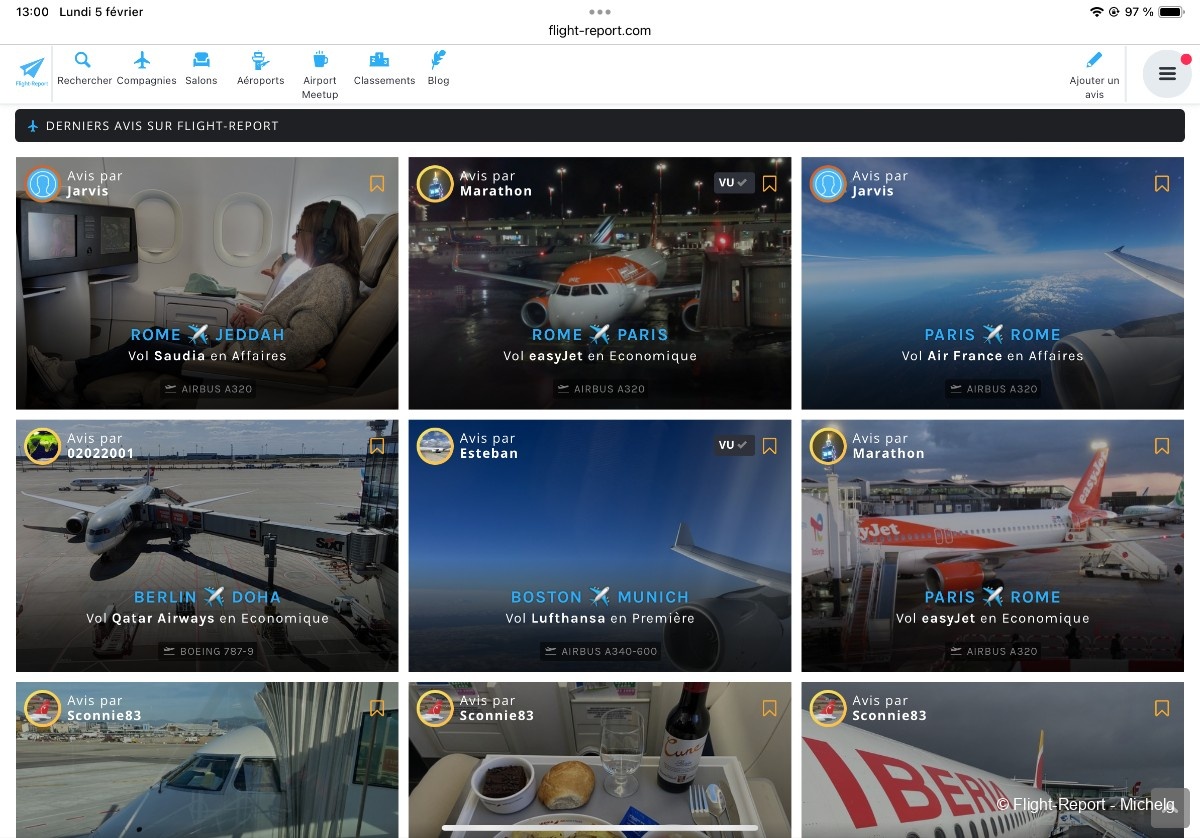This screenshot has height=838, width=1200.
Task: Open the Blog section
Action: (438, 69)
